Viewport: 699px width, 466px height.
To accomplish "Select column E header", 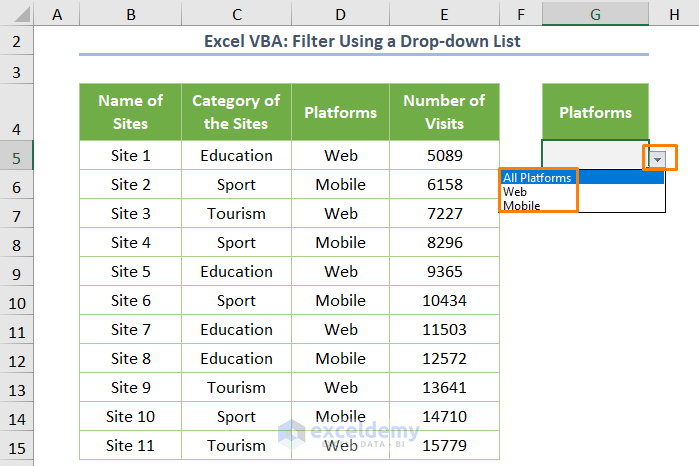I will tap(444, 12).
